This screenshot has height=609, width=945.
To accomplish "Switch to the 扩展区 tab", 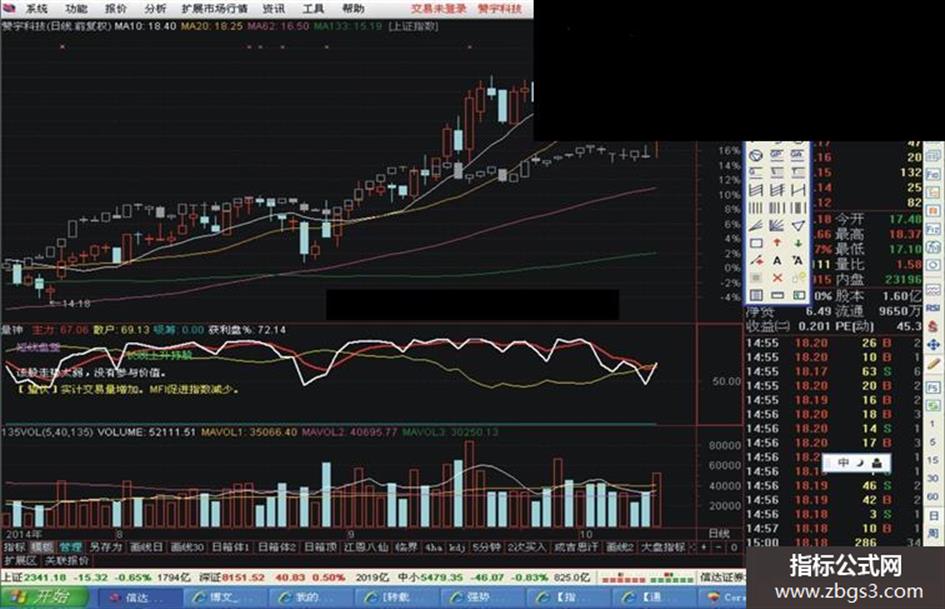I will [x=20, y=560].
